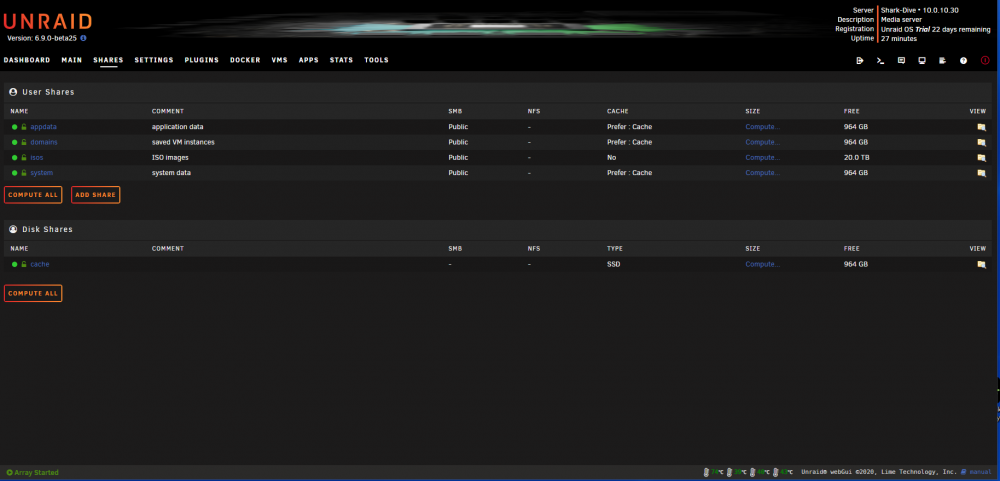This screenshot has width=1000, height=481.
Task: Open the VMs tab
Action: [x=279, y=60]
